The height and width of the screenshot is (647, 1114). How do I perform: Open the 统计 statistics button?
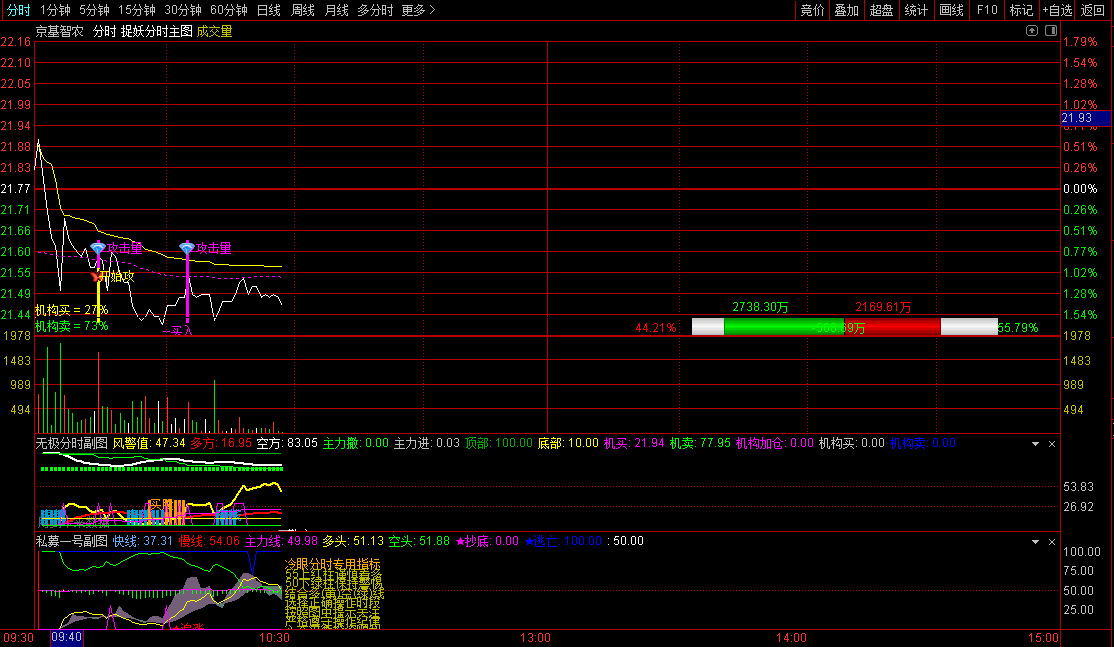tap(916, 10)
